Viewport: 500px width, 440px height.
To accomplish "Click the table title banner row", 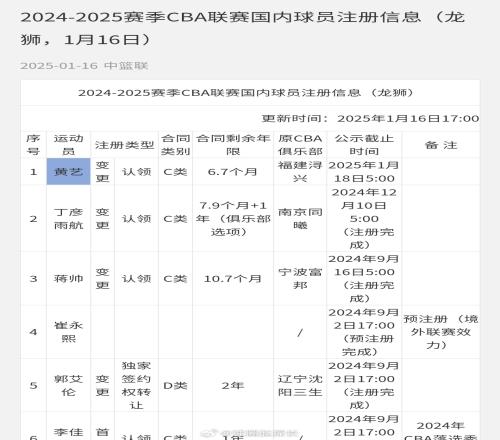I will point(250,93).
